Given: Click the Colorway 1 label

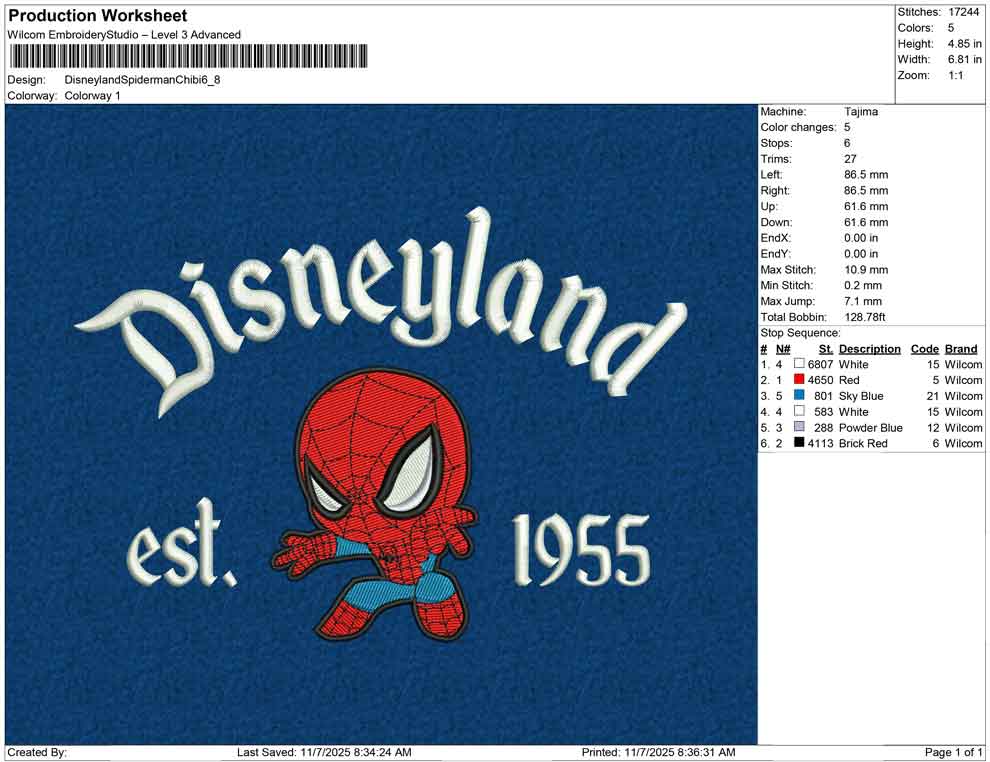Looking at the screenshot, I should click(92, 97).
